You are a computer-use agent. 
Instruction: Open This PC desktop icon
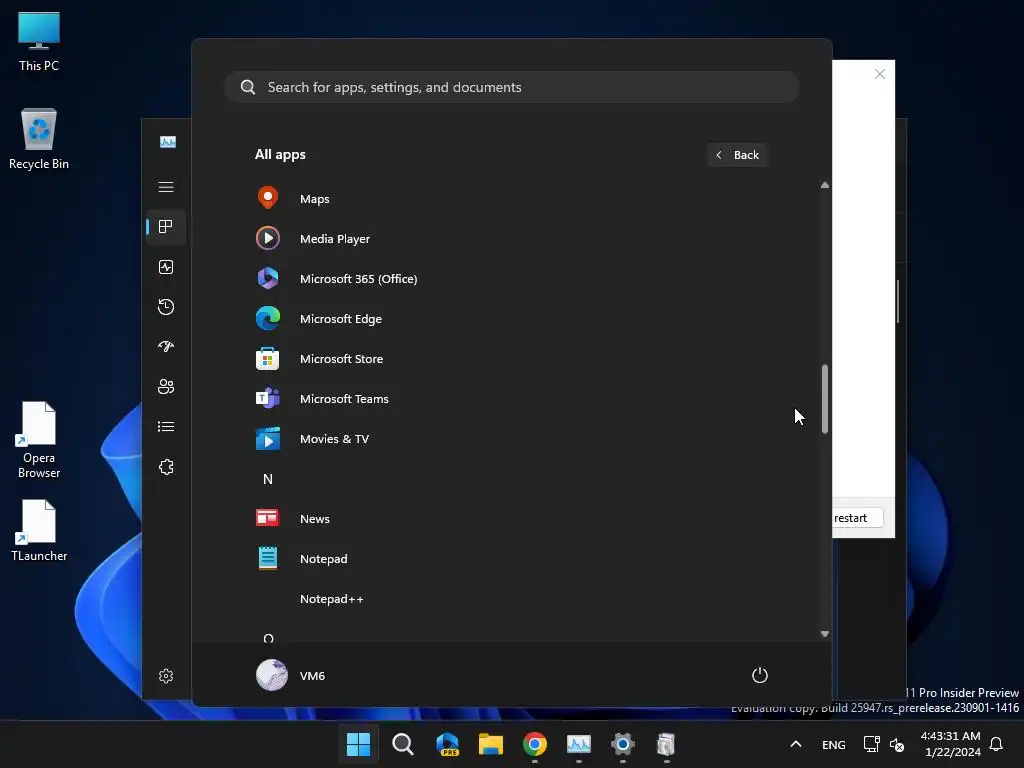pyautogui.click(x=39, y=42)
